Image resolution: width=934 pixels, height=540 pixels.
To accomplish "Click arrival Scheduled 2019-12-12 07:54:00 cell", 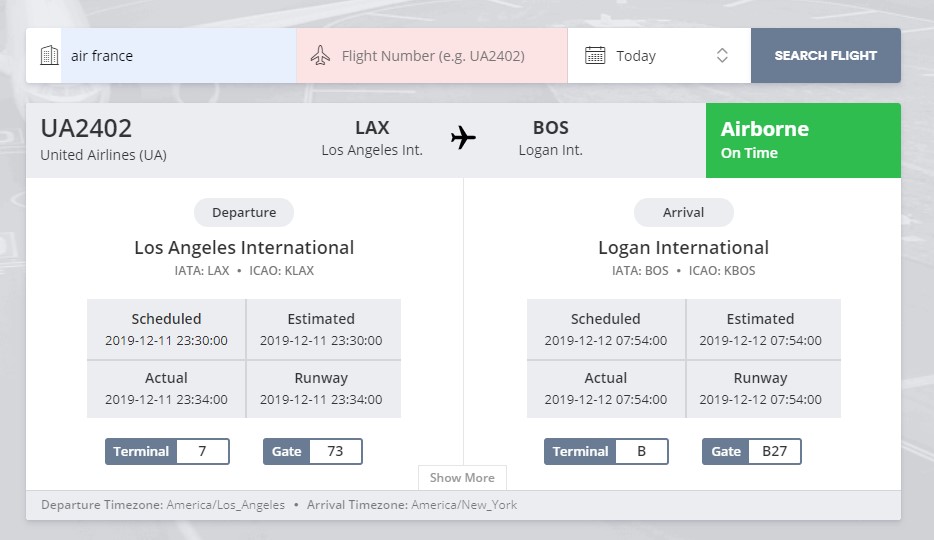I will click(606, 329).
